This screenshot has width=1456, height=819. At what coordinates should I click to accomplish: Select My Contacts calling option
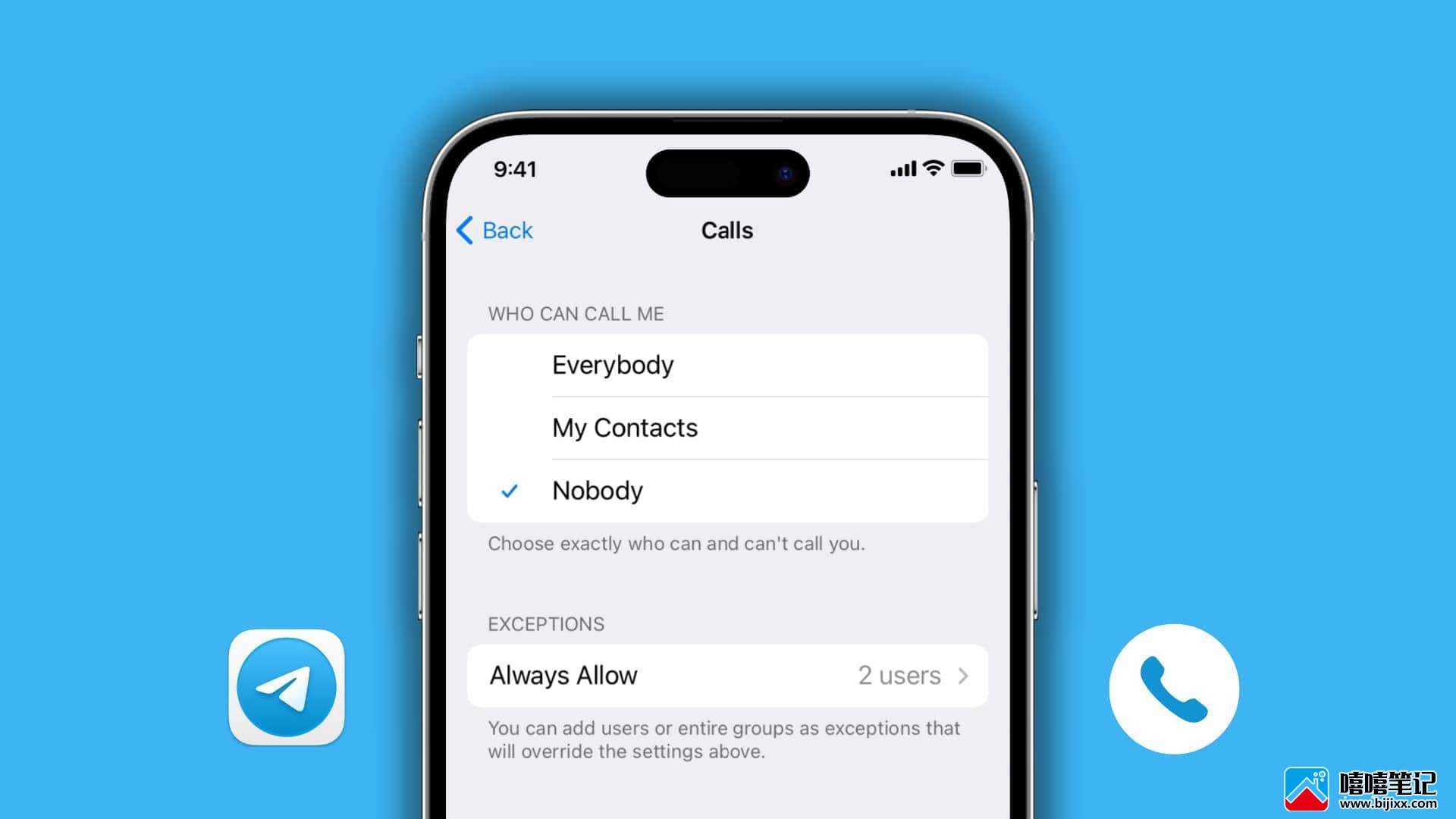(x=727, y=427)
